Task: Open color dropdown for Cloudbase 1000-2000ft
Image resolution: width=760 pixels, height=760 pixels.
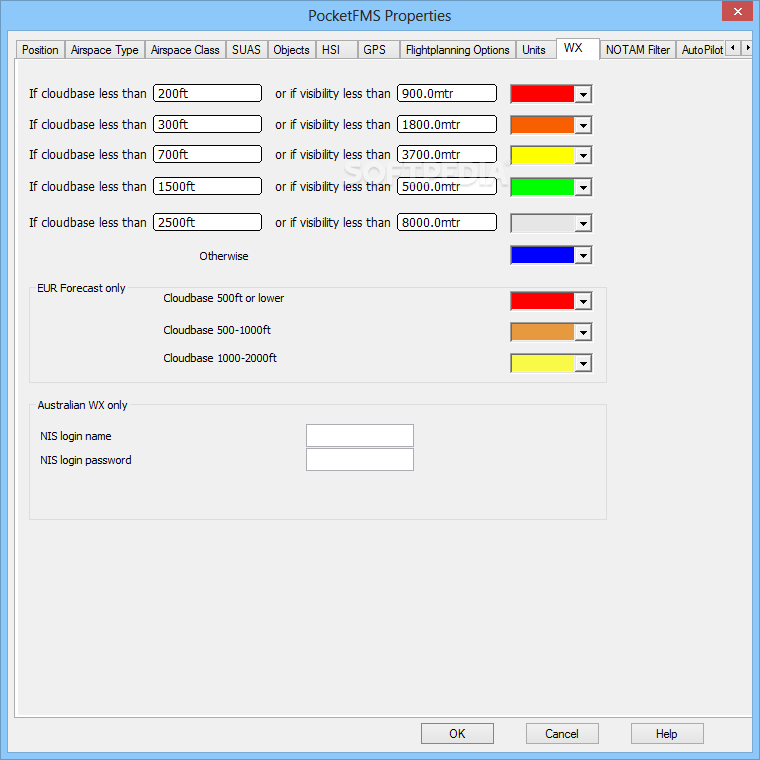Action: click(583, 363)
